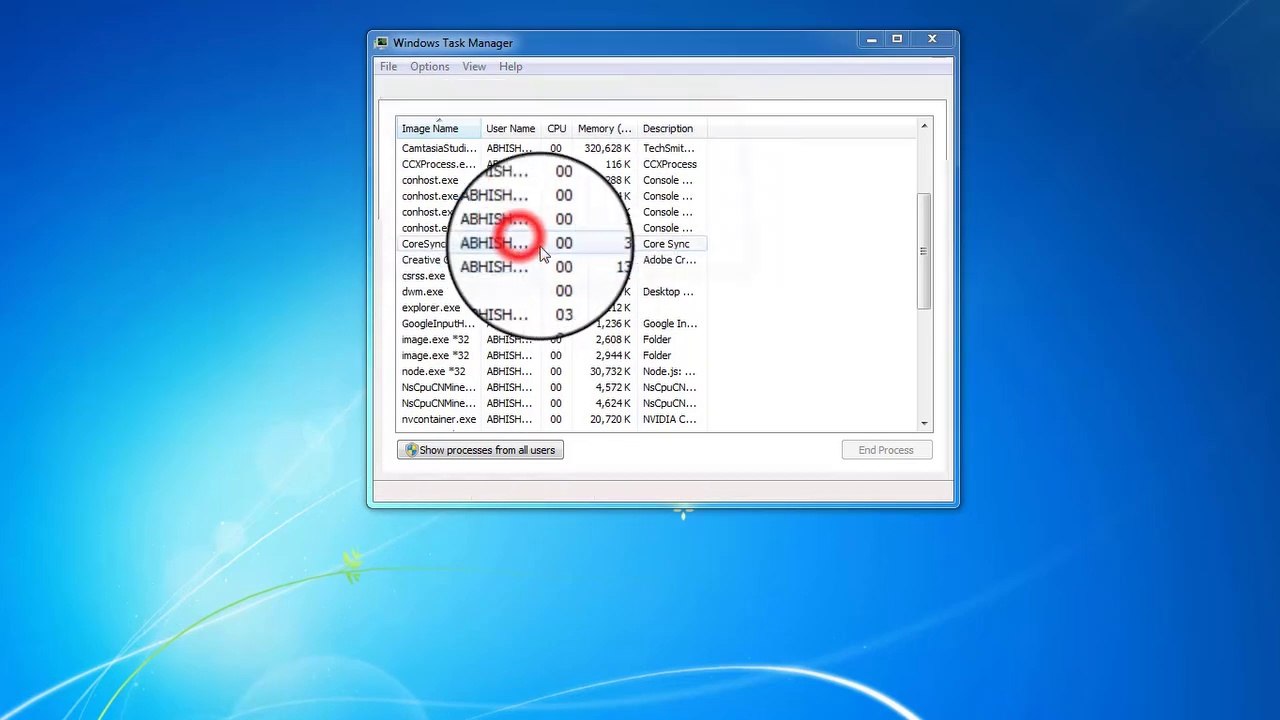
Task: Click the Desktop ... description cell
Action: pyautogui.click(x=668, y=292)
